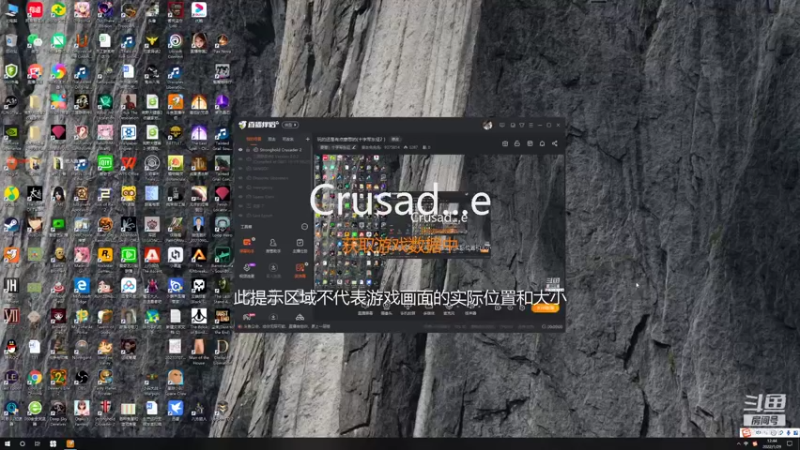
Task: Open the taskbar clock and date
Action: (x=772, y=443)
